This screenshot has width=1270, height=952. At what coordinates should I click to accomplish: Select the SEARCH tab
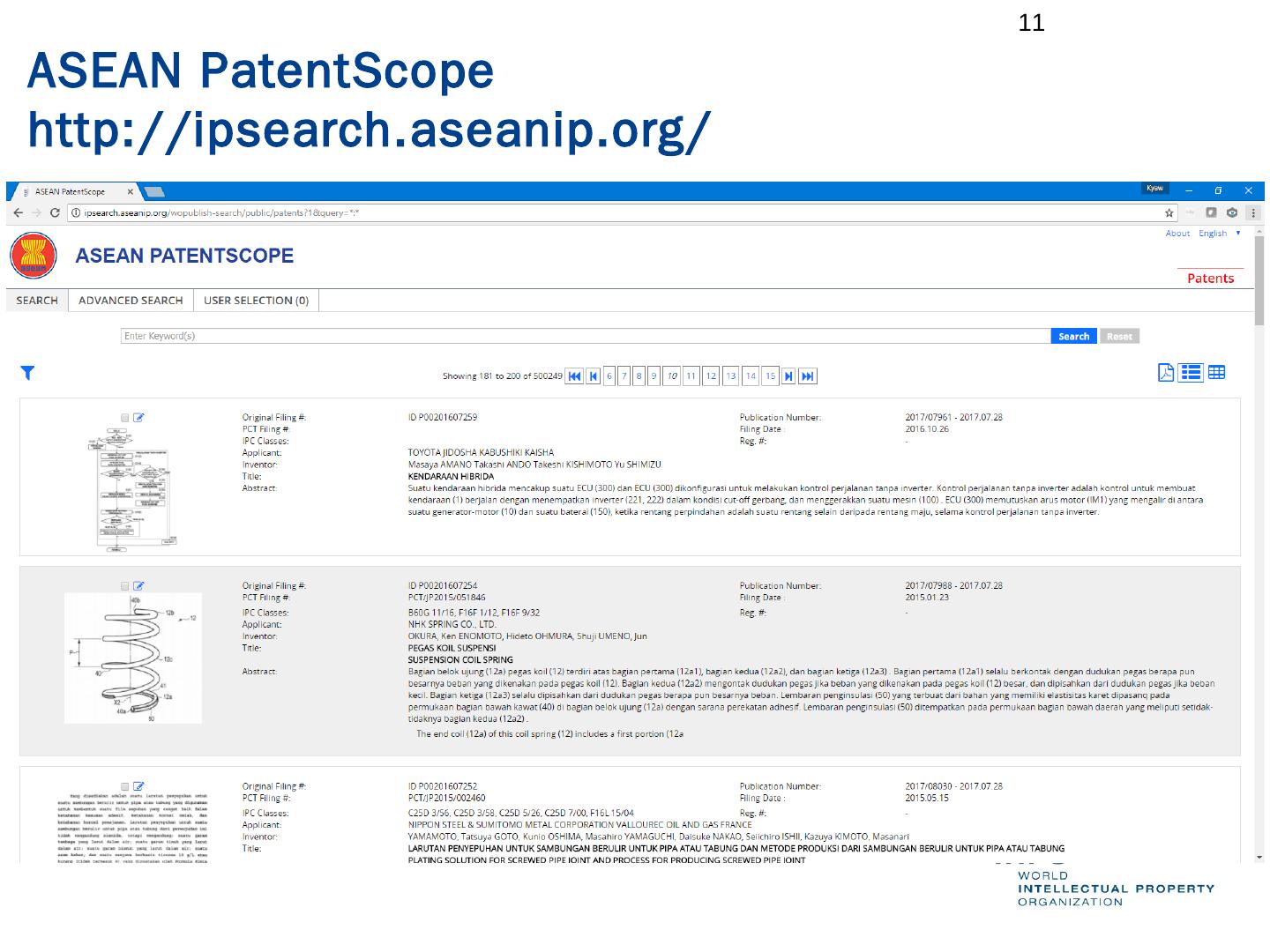(x=37, y=301)
